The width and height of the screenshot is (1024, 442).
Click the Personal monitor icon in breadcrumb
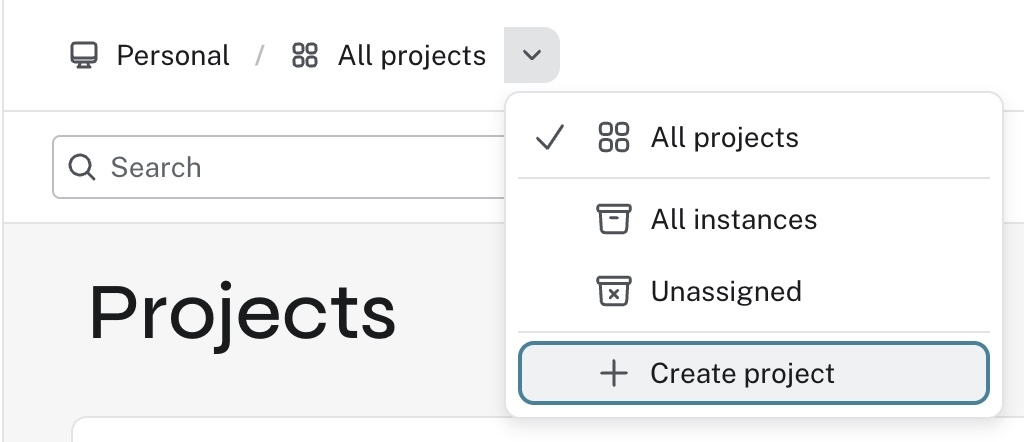[84, 55]
